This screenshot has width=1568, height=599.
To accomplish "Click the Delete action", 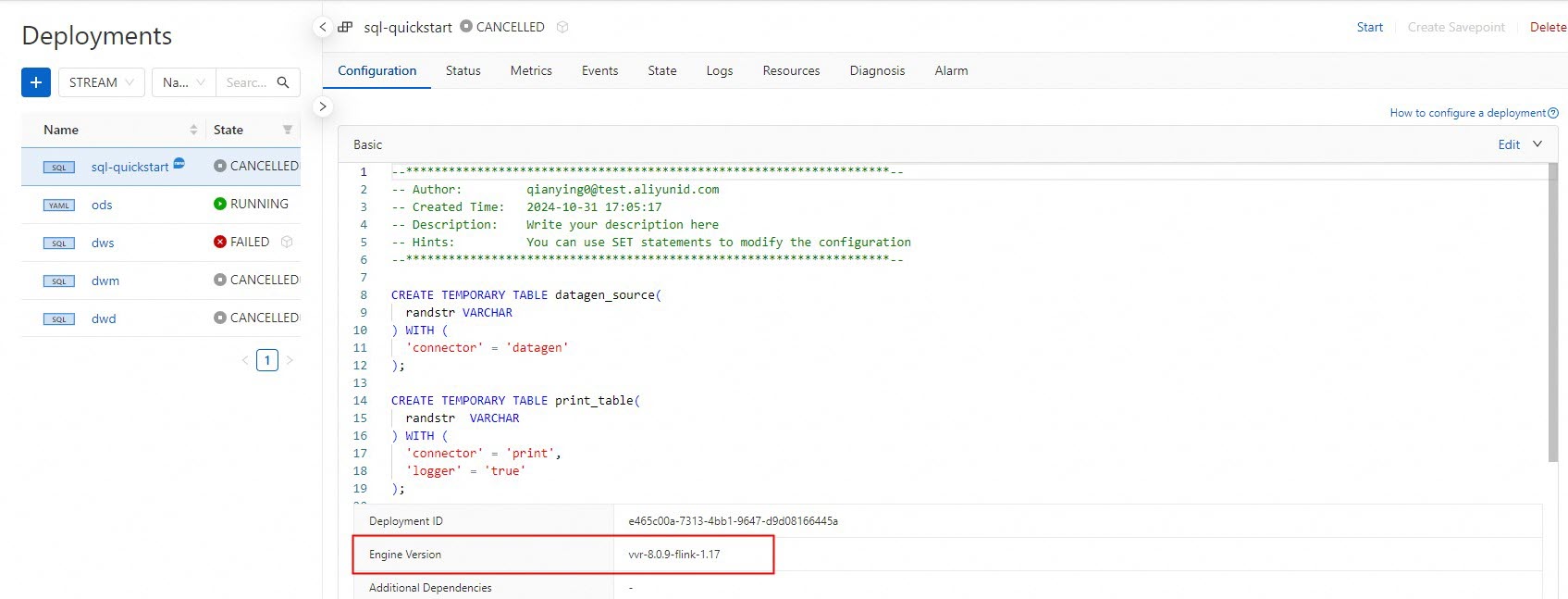I will (1549, 27).
